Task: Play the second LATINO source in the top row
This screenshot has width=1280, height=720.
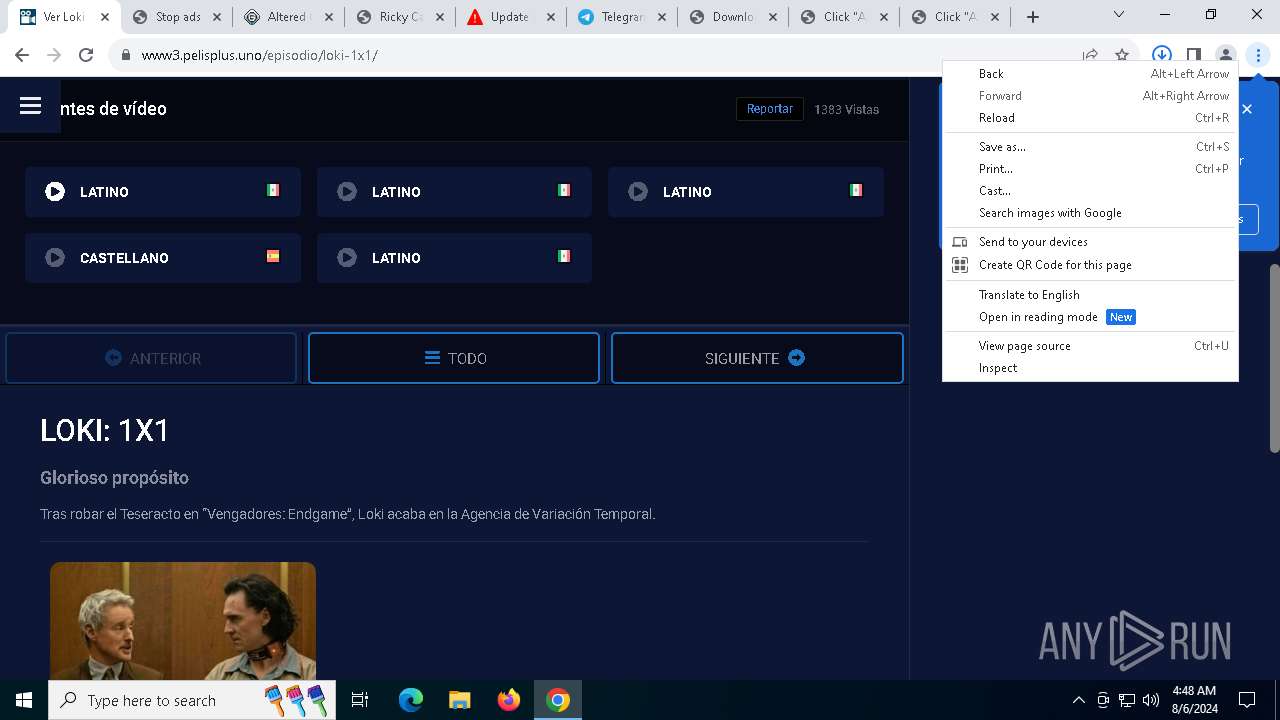Action: [x=454, y=192]
